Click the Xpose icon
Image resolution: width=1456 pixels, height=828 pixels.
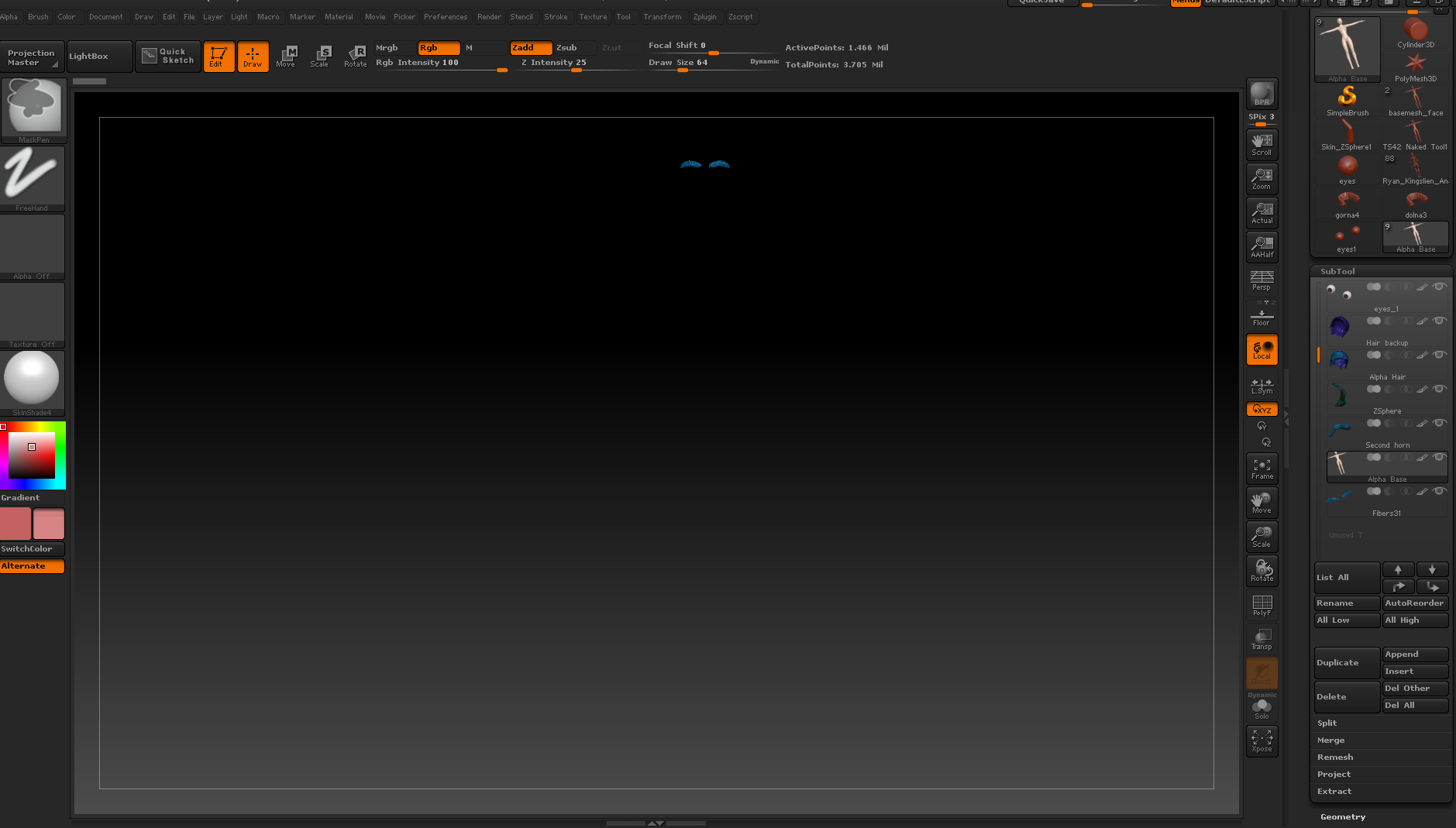[1262, 741]
